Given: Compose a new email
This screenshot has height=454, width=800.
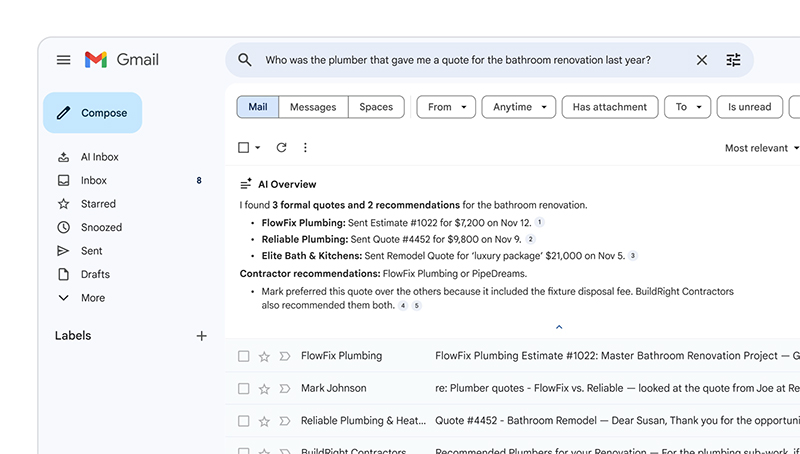Looking at the screenshot, I should (x=93, y=113).
